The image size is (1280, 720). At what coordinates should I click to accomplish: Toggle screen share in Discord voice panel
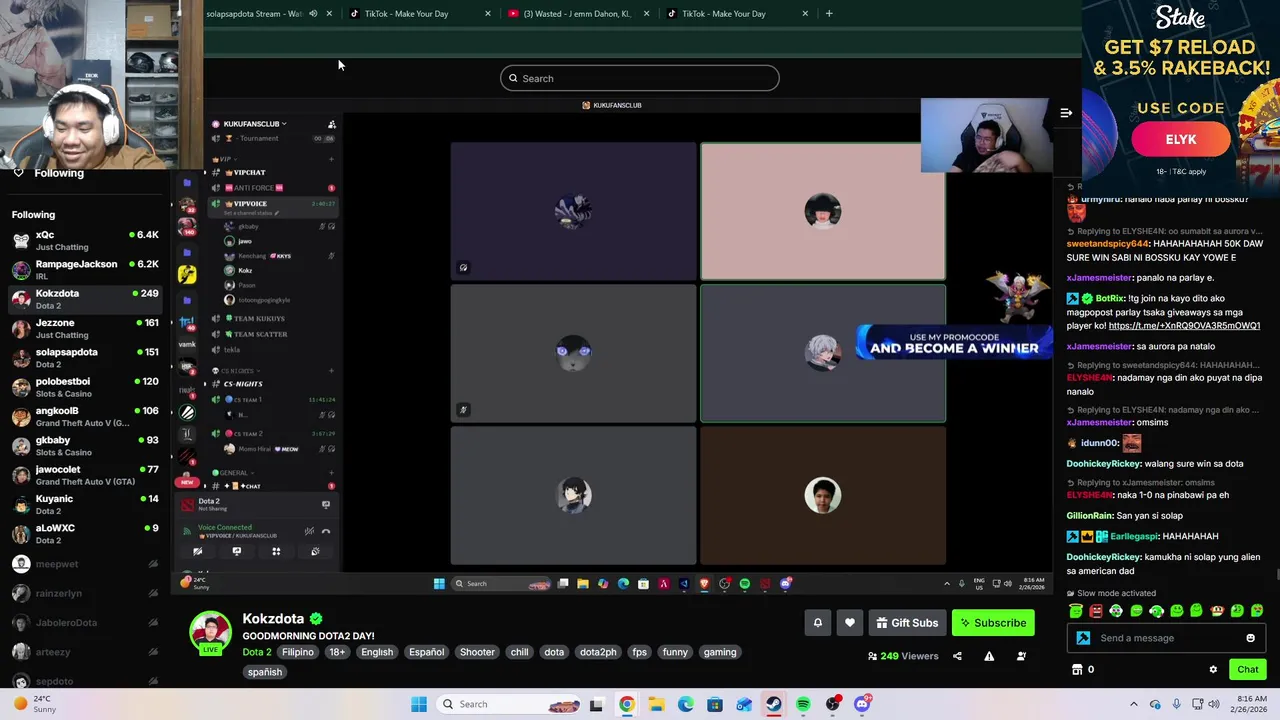coord(237,551)
